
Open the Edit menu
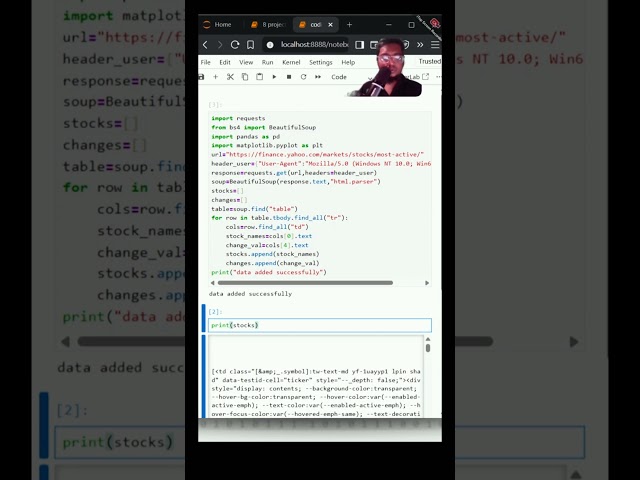coord(225,62)
